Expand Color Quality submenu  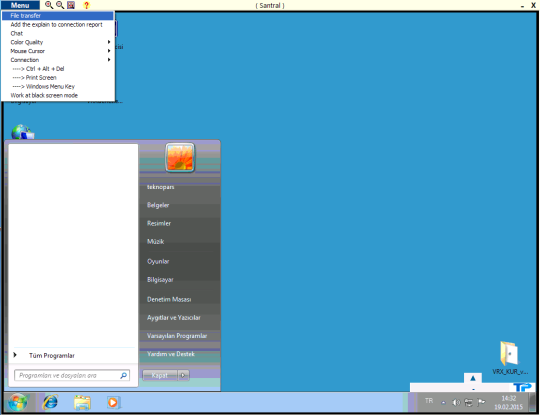pyautogui.click(x=58, y=42)
